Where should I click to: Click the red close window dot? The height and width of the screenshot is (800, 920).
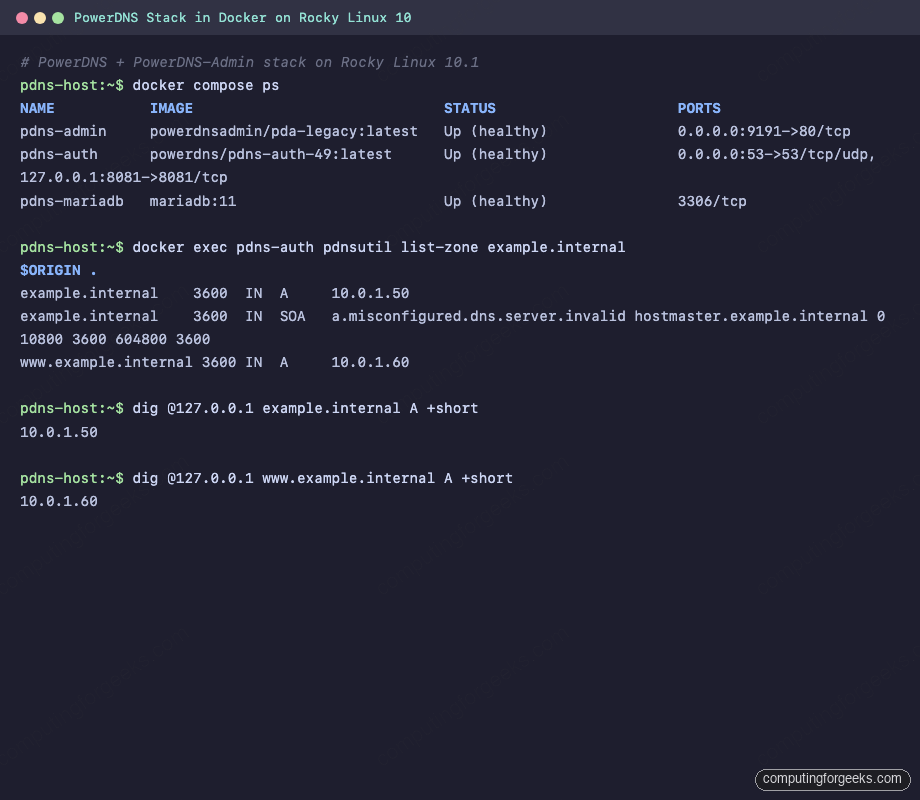point(22,18)
